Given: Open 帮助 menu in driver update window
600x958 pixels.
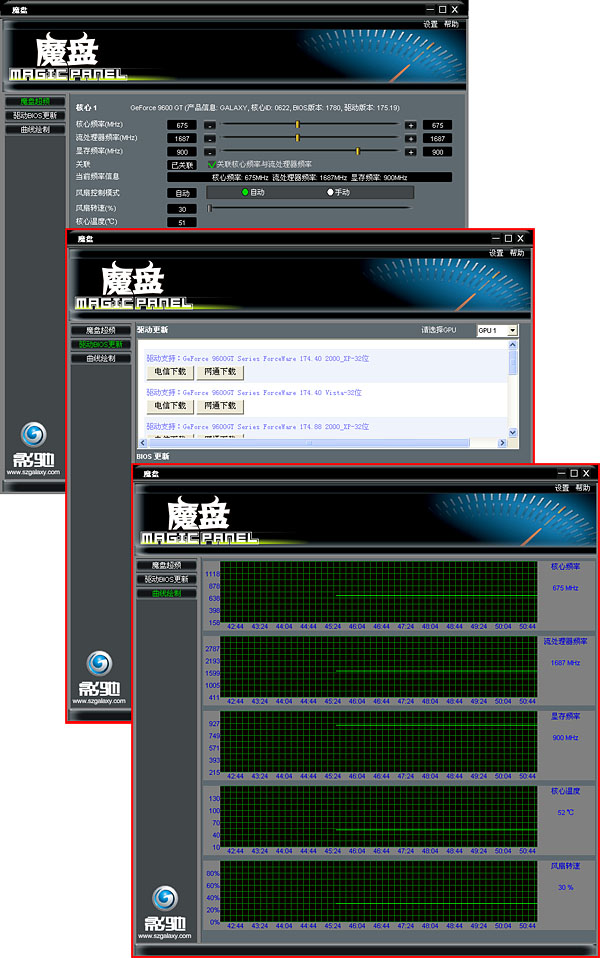Looking at the screenshot, I should coord(517,252).
